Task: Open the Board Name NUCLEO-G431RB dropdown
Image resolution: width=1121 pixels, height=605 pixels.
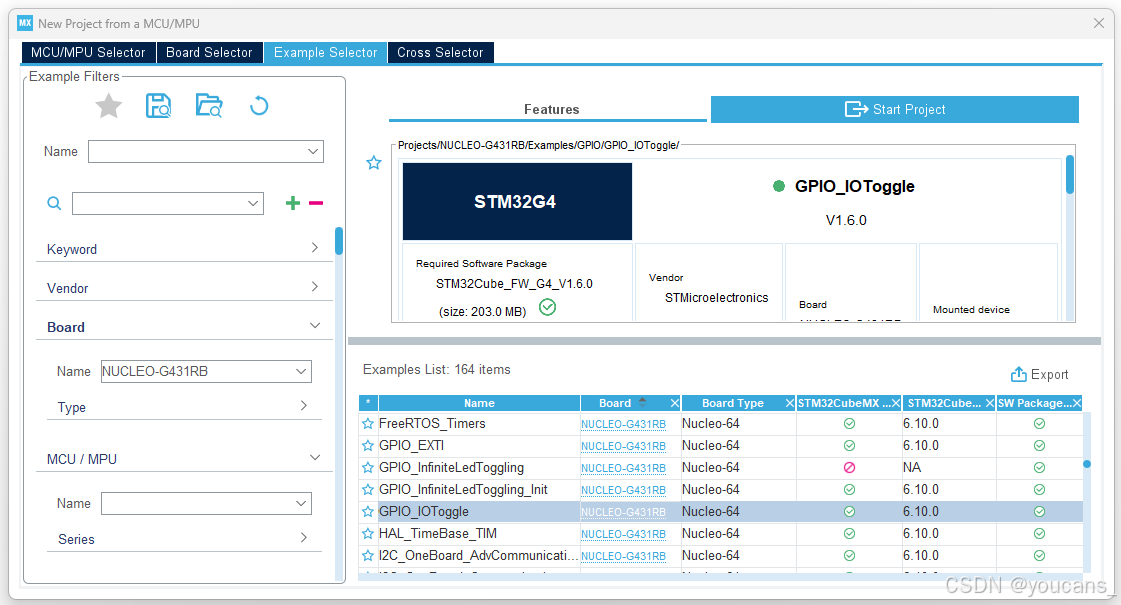Action: point(301,371)
